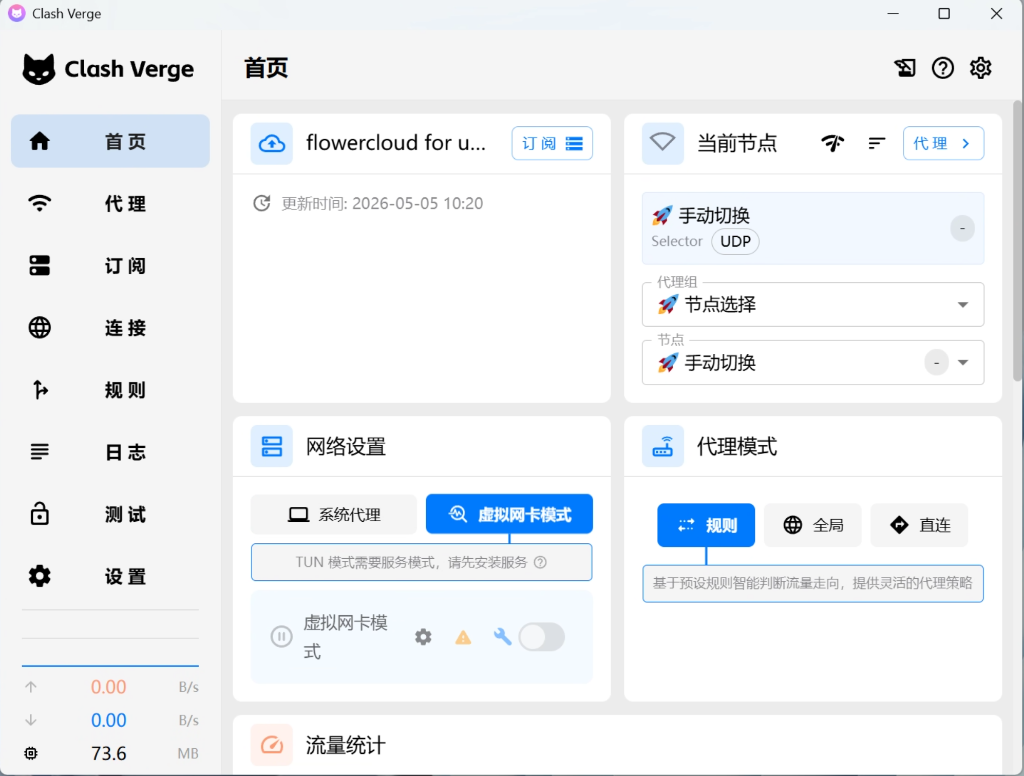Run the node latency test icon
Viewport: 1024px width, 776px height.
tap(833, 142)
